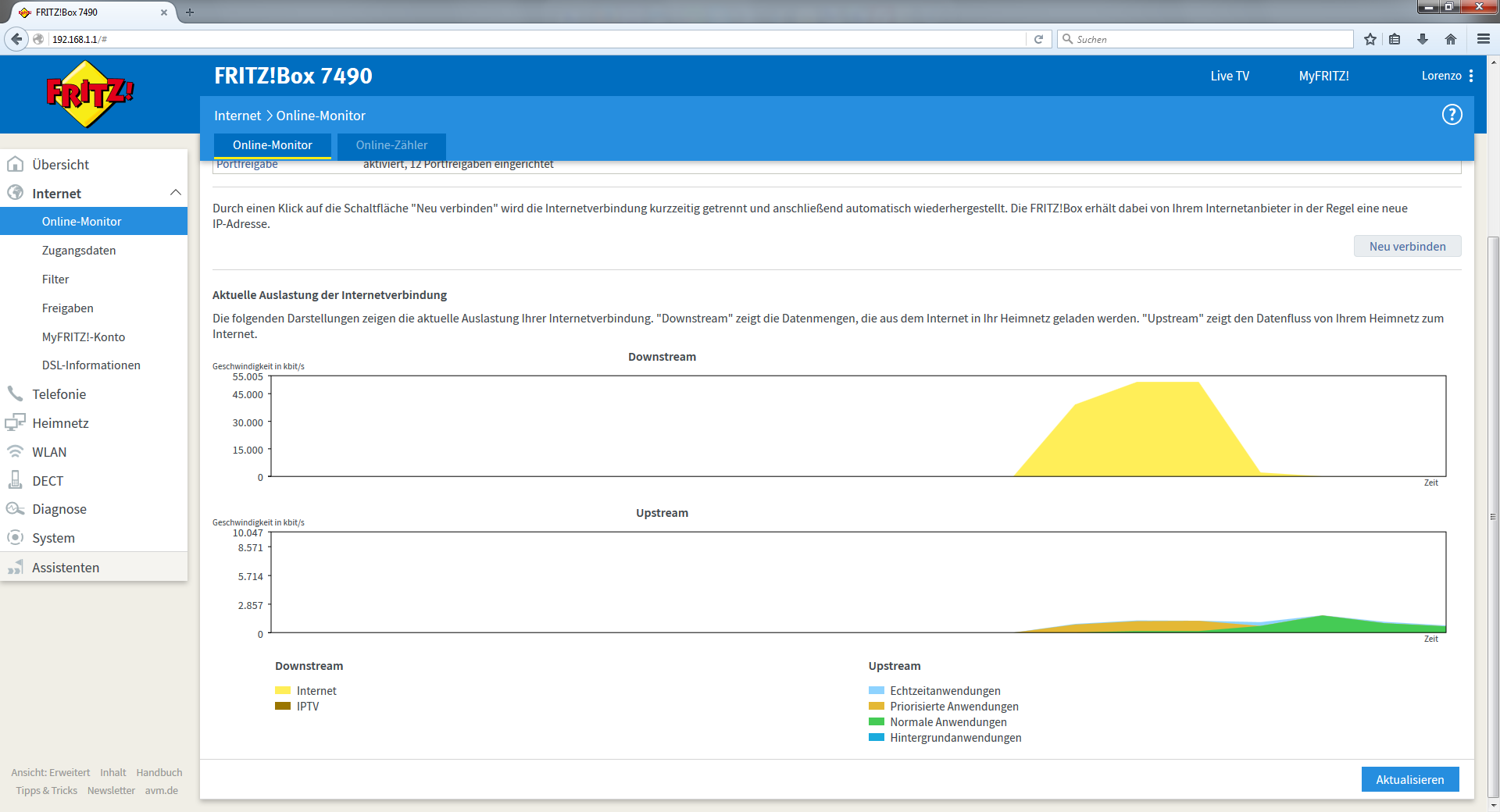1500x812 pixels.
Task: Click the Internet breadcrumb link
Action: 237,116
